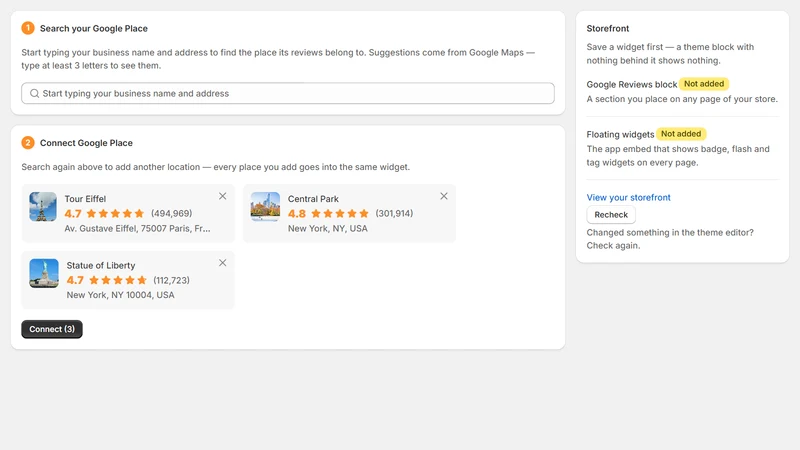Screen dimensions: 800x450
Task: Click the Central Park place name
Action: (x=313, y=199)
